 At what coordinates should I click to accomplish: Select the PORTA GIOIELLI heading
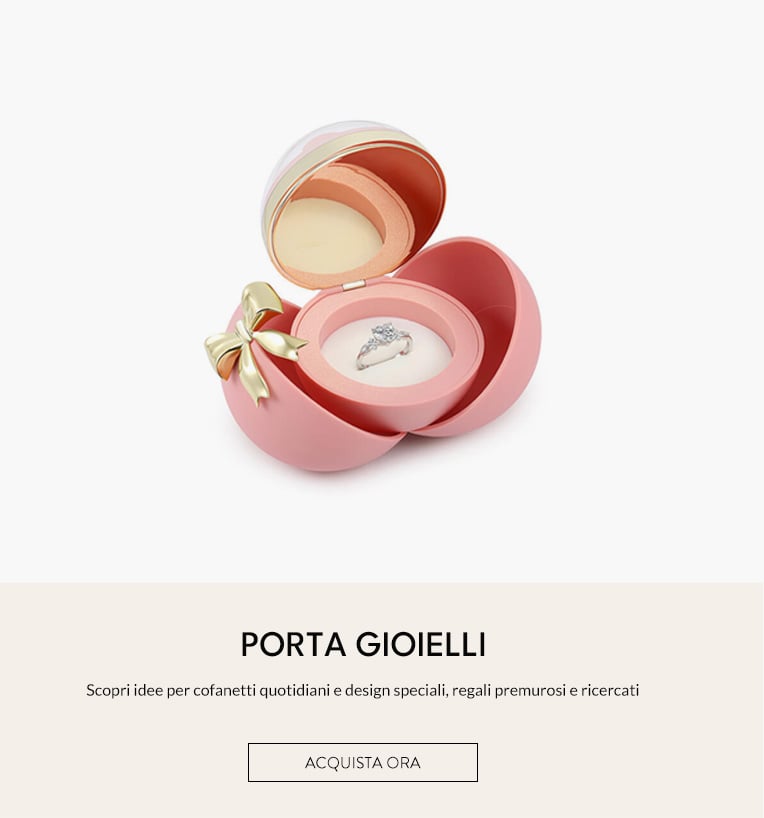363,644
